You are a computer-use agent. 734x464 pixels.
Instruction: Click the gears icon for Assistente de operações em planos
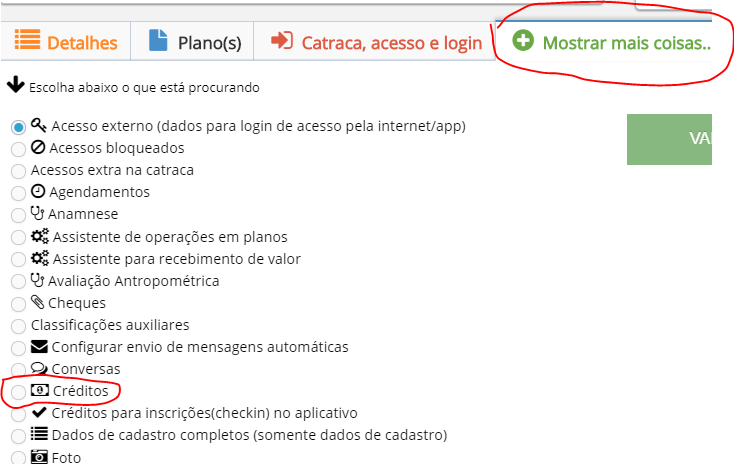pyautogui.click(x=40, y=236)
